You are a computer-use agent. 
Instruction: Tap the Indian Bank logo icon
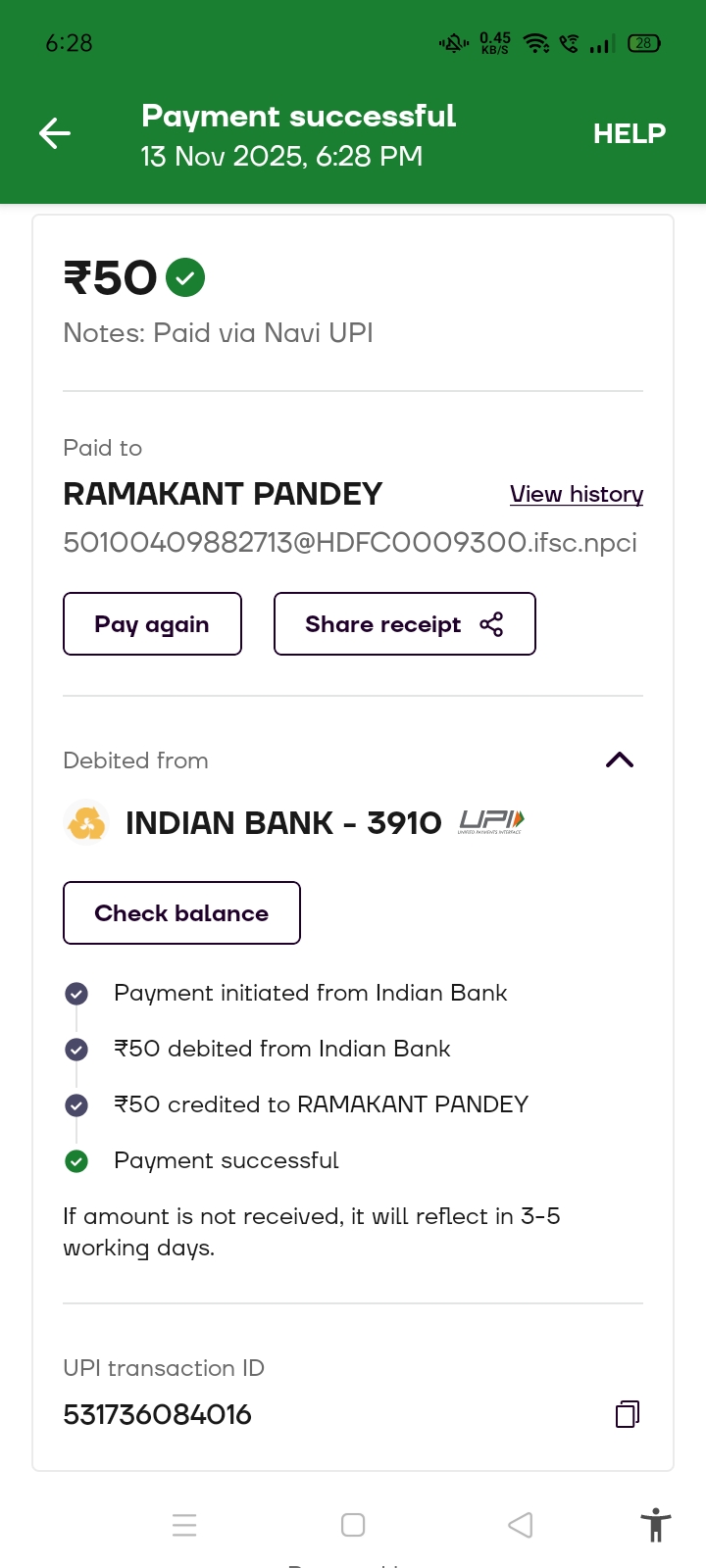tap(86, 822)
